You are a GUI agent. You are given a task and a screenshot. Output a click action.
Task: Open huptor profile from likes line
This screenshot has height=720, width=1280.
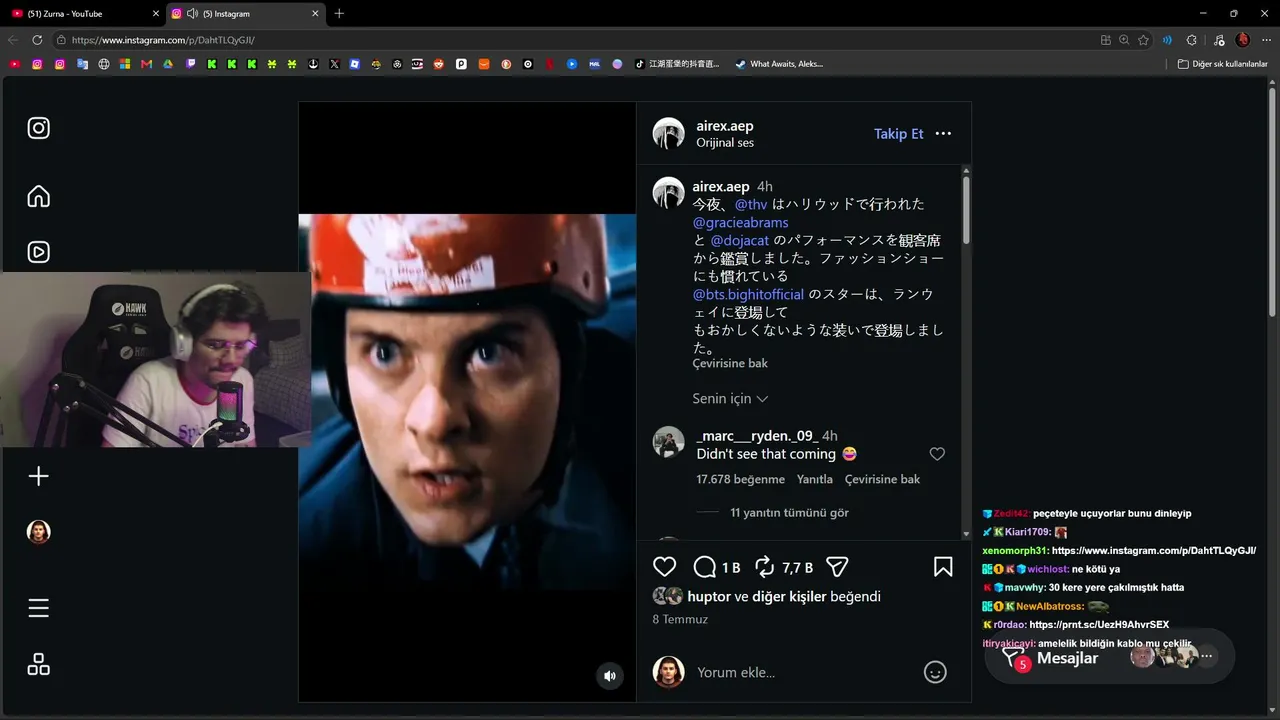[x=709, y=596]
